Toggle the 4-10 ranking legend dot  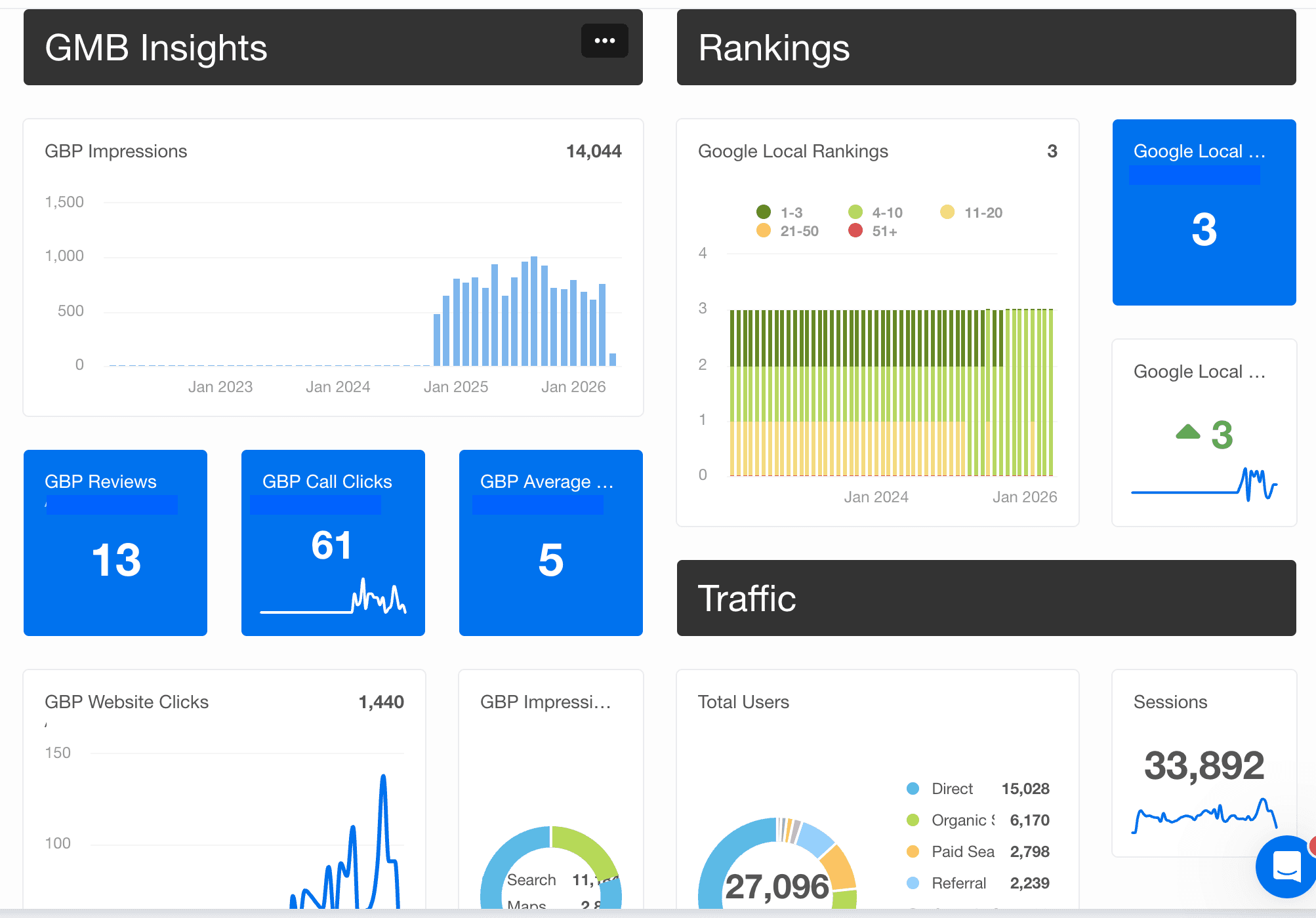855,212
